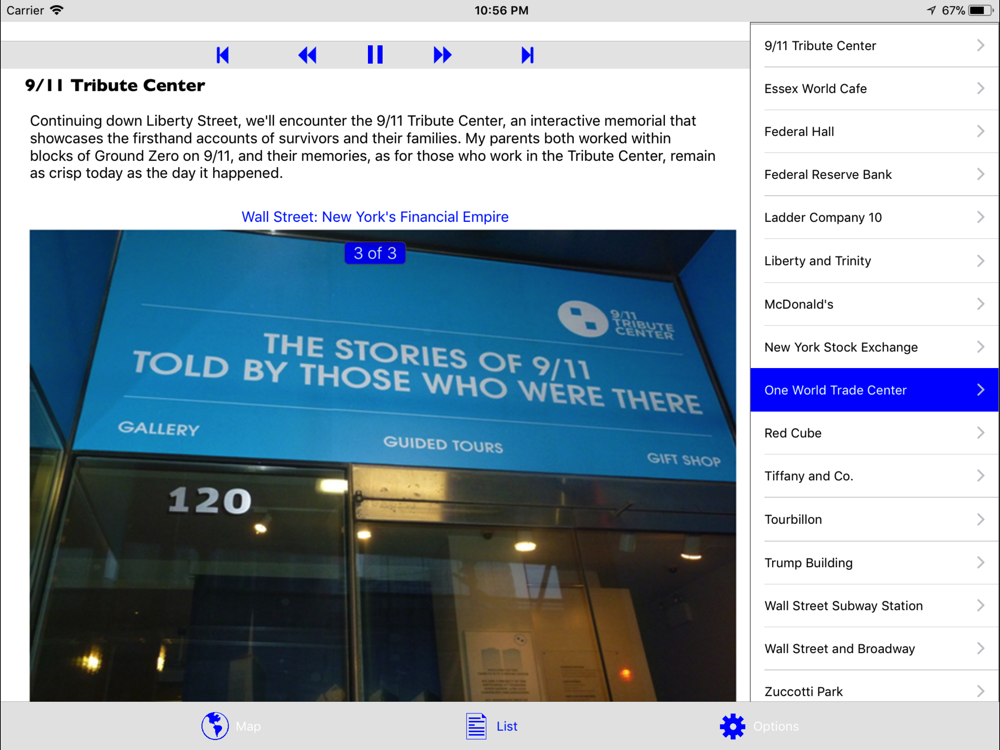Select One World Trade Center in list
1000x750 pixels.
click(875, 390)
